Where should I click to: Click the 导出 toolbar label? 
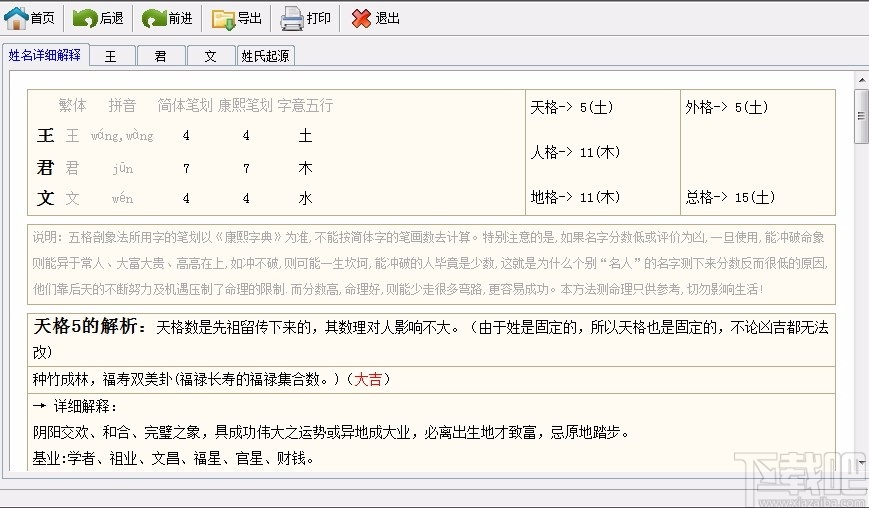[x=249, y=18]
